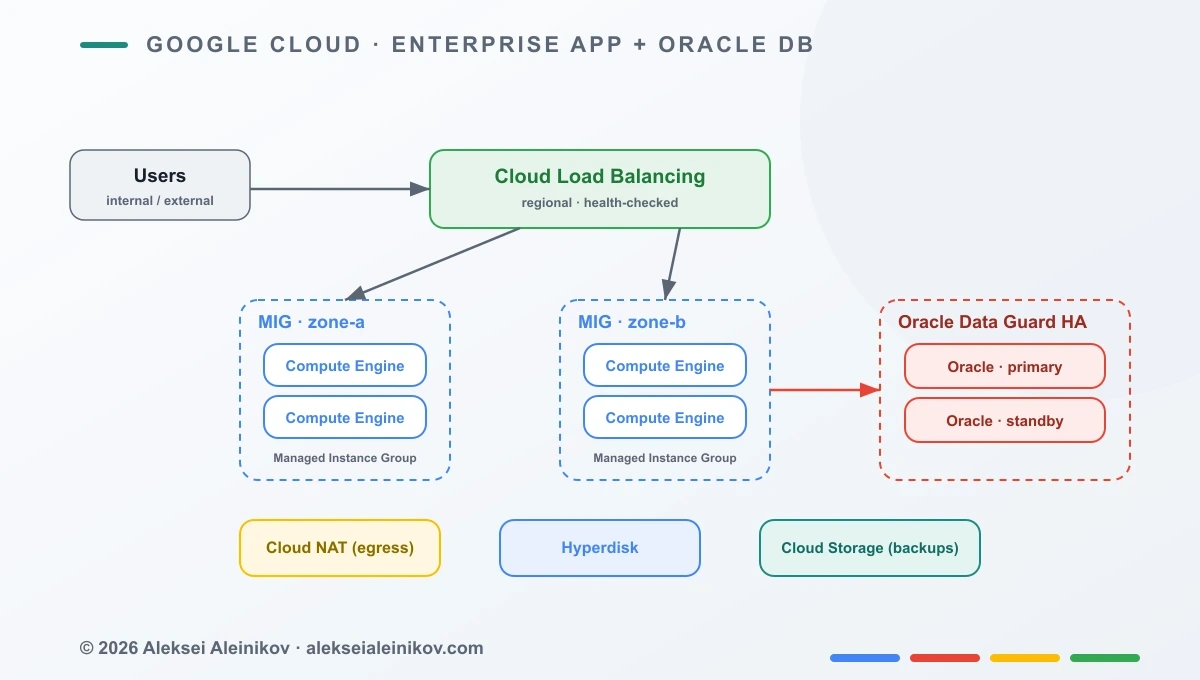1200x680 pixels.
Task: Select second Compute Engine in MIG zone-b
Action: pos(665,418)
